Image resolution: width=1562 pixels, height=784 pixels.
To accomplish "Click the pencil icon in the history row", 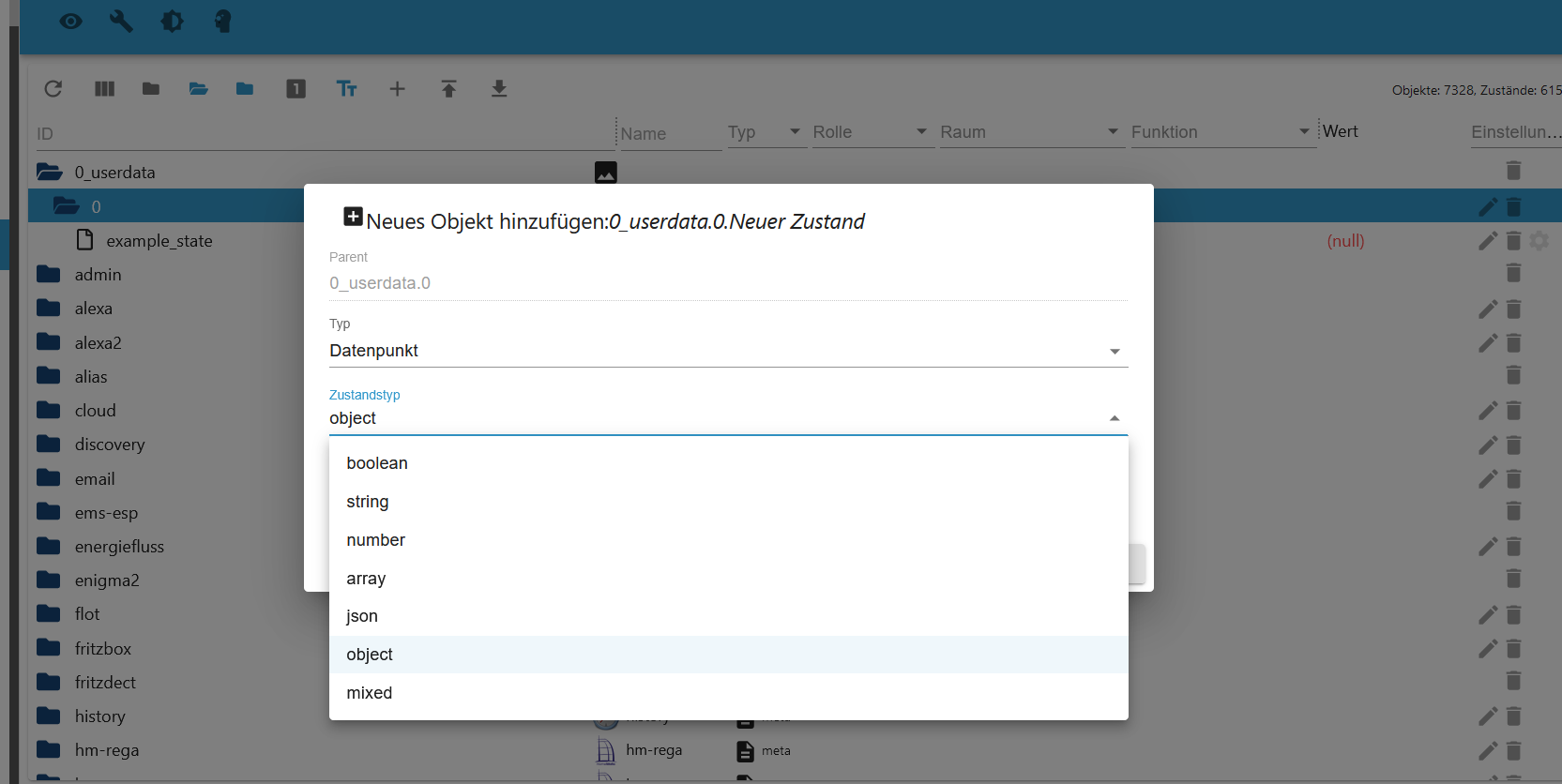I will (x=1488, y=716).
